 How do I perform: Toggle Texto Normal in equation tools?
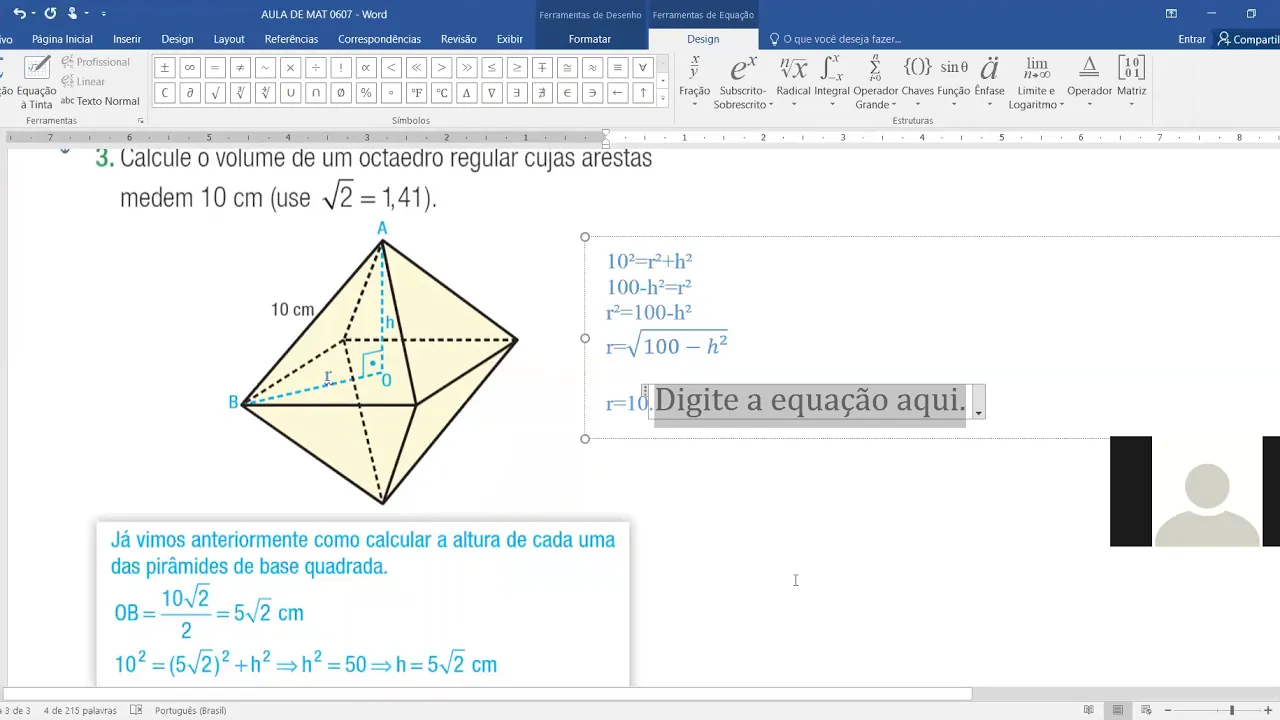[100, 101]
